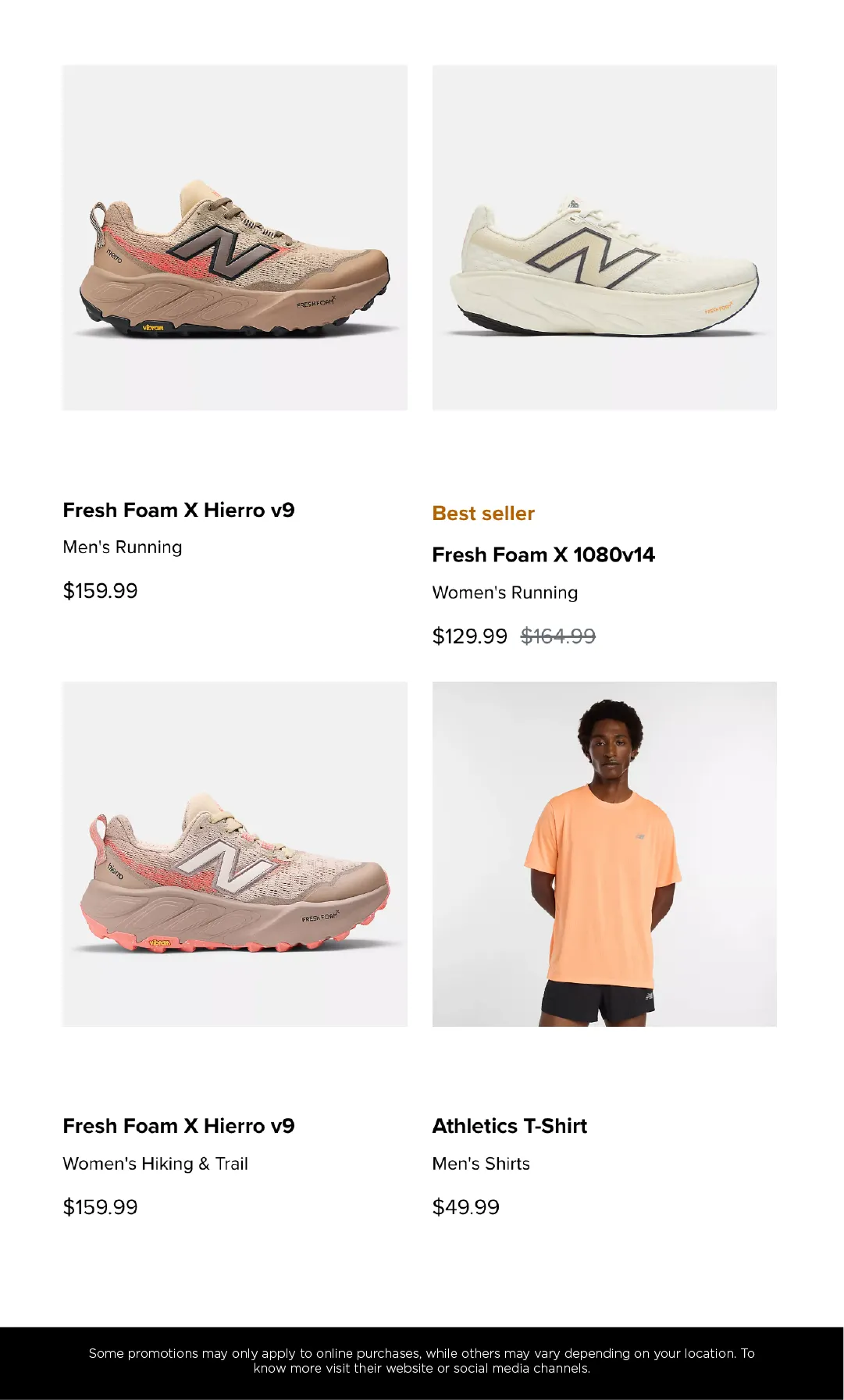Click the $159.99 price under Men's Running
The height and width of the screenshot is (1400, 844).
tap(101, 591)
